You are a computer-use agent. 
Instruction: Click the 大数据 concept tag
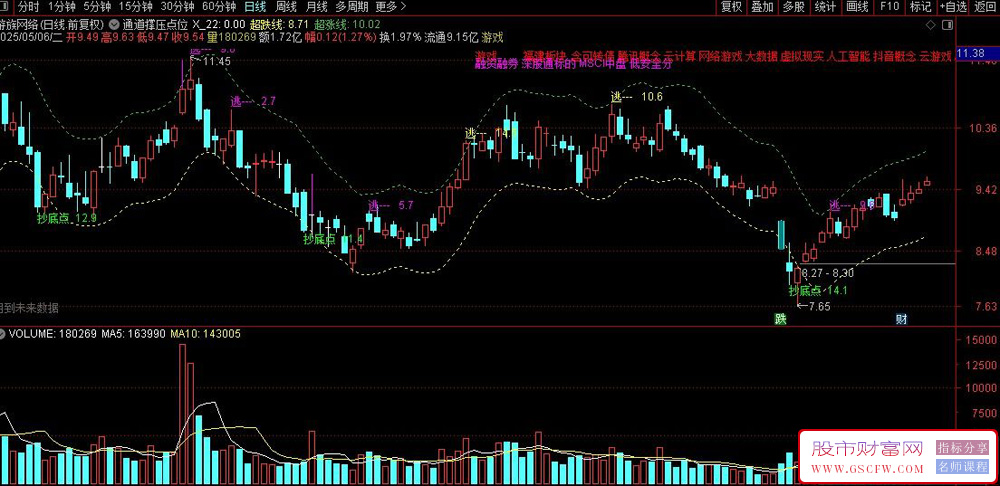click(x=761, y=55)
